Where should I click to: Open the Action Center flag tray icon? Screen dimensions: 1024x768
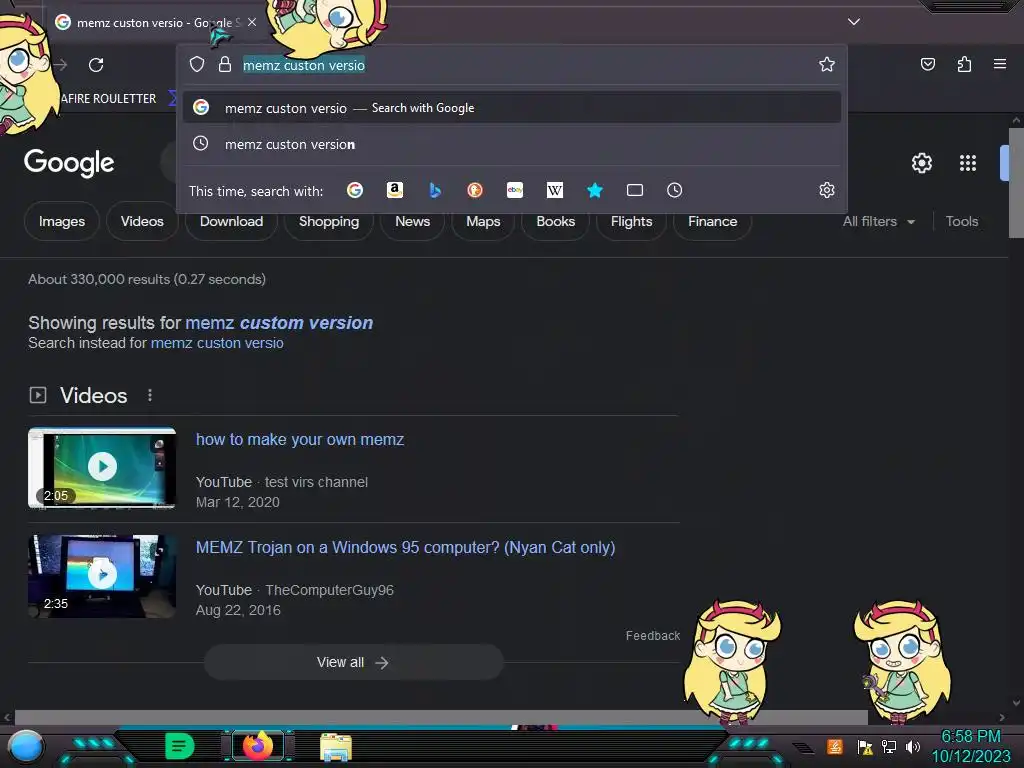[865, 746]
